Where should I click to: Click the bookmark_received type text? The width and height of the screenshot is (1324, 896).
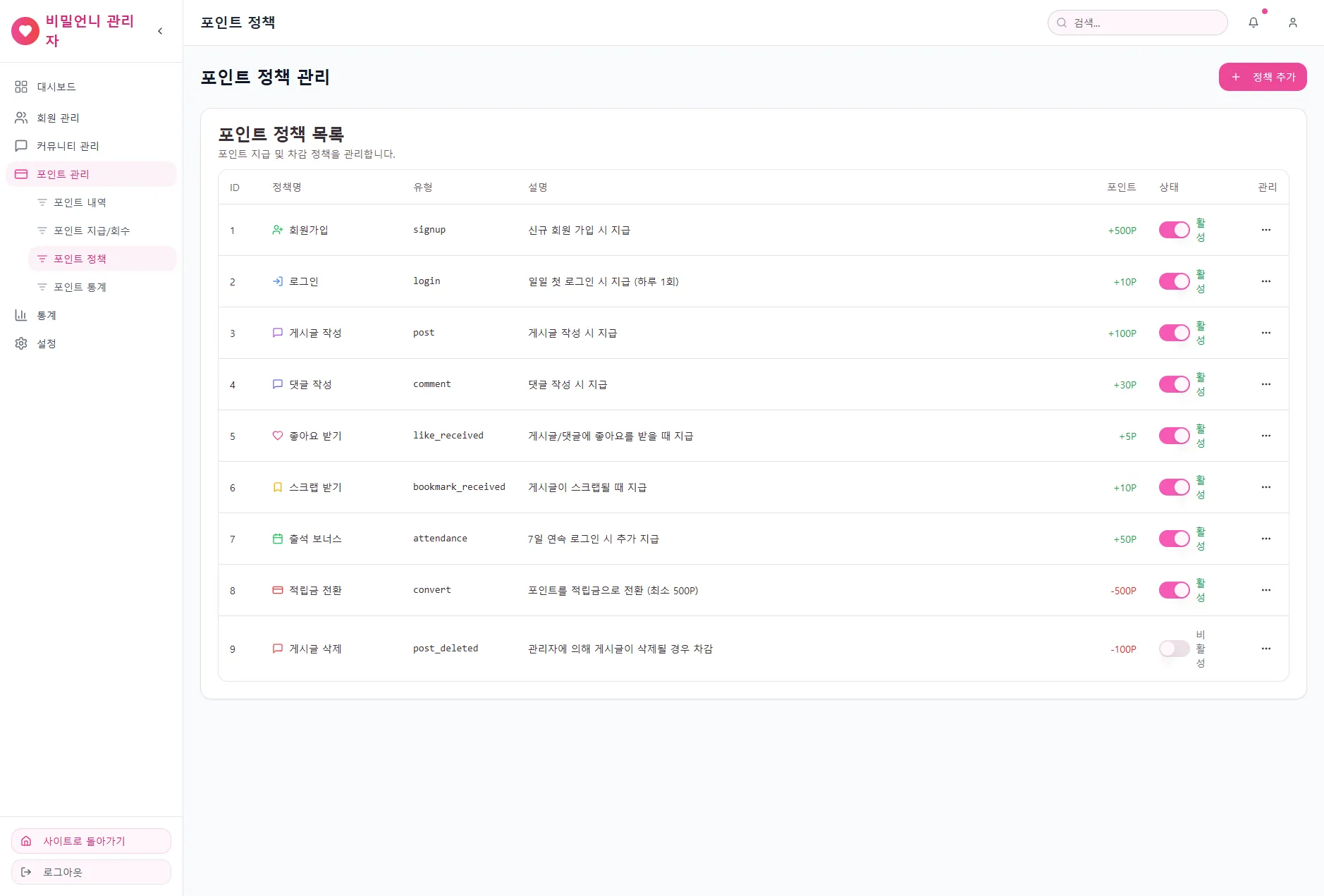(x=459, y=487)
